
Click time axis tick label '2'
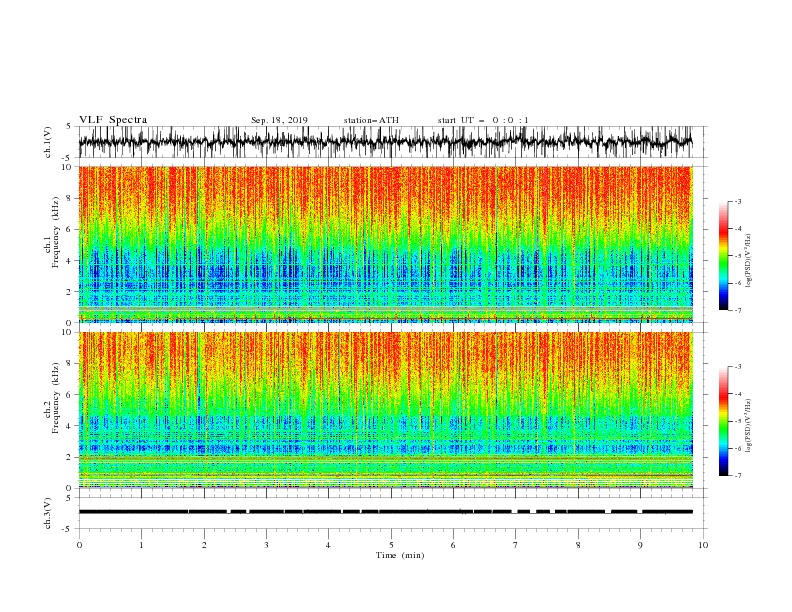pyautogui.click(x=204, y=545)
